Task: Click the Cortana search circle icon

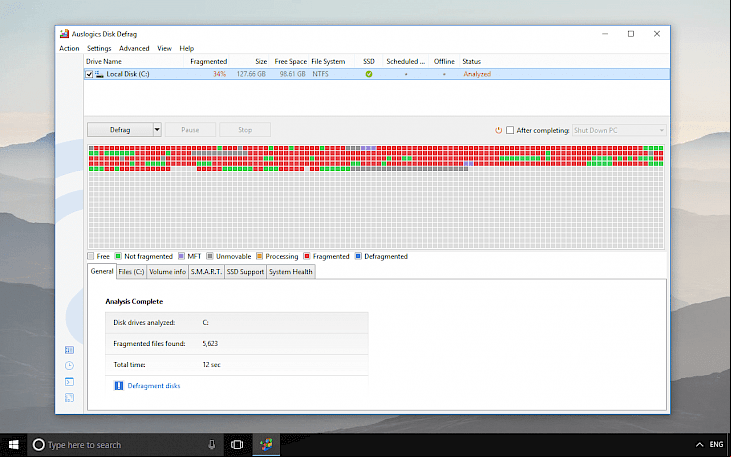Action: (x=39, y=445)
